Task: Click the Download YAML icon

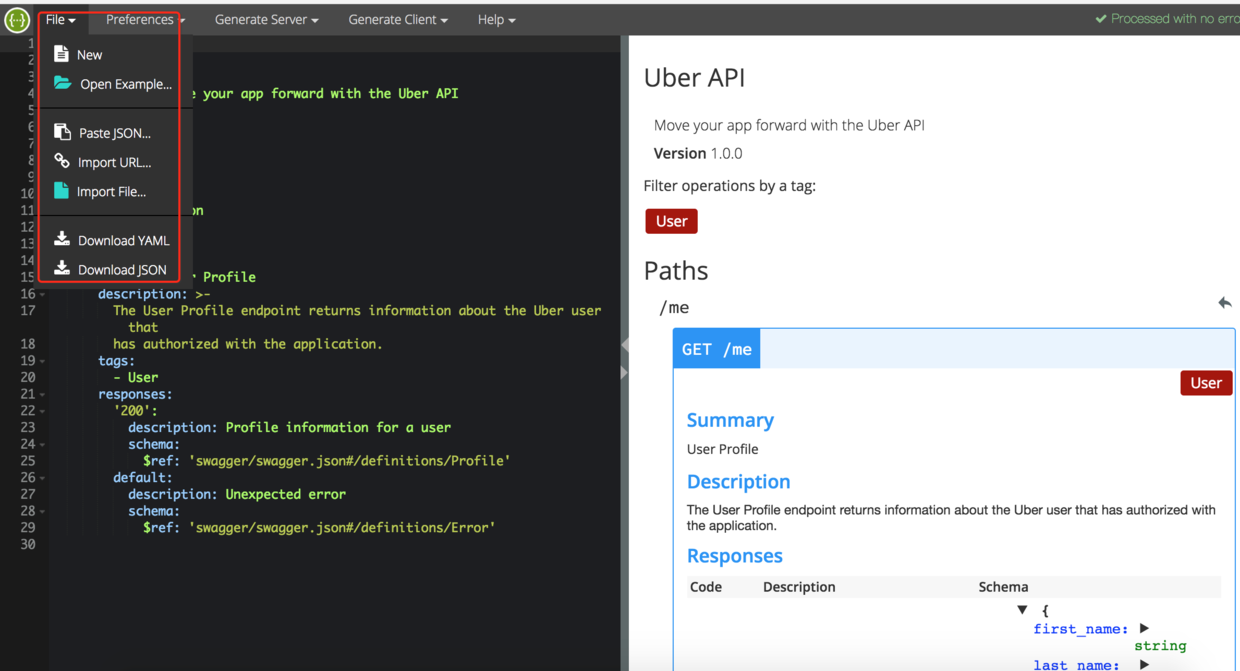Action: (x=62, y=239)
